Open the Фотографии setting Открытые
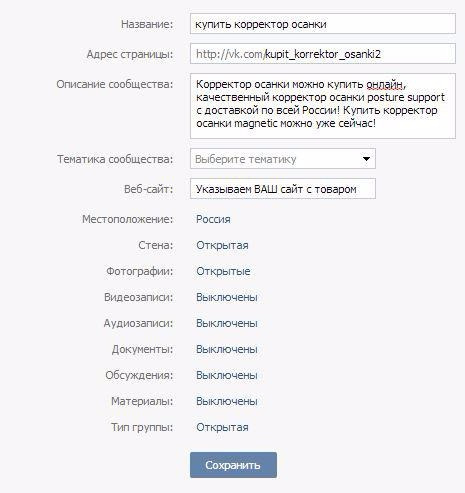This screenshot has height=493, width=465. click(x=223, y=271)
